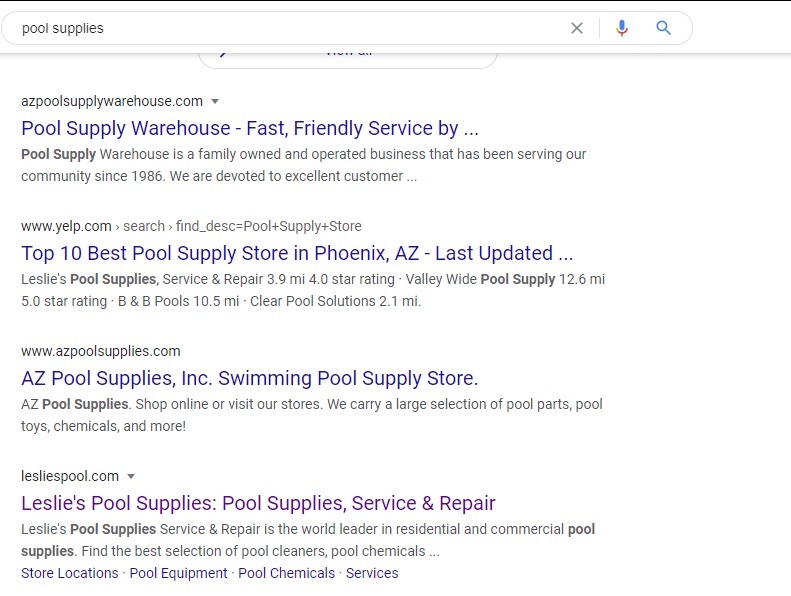Open 'Pool Supply Warehouse - Fast, Friendly Service' result
The height and width of the screenshot is (596, 791).
pos(250,128)
